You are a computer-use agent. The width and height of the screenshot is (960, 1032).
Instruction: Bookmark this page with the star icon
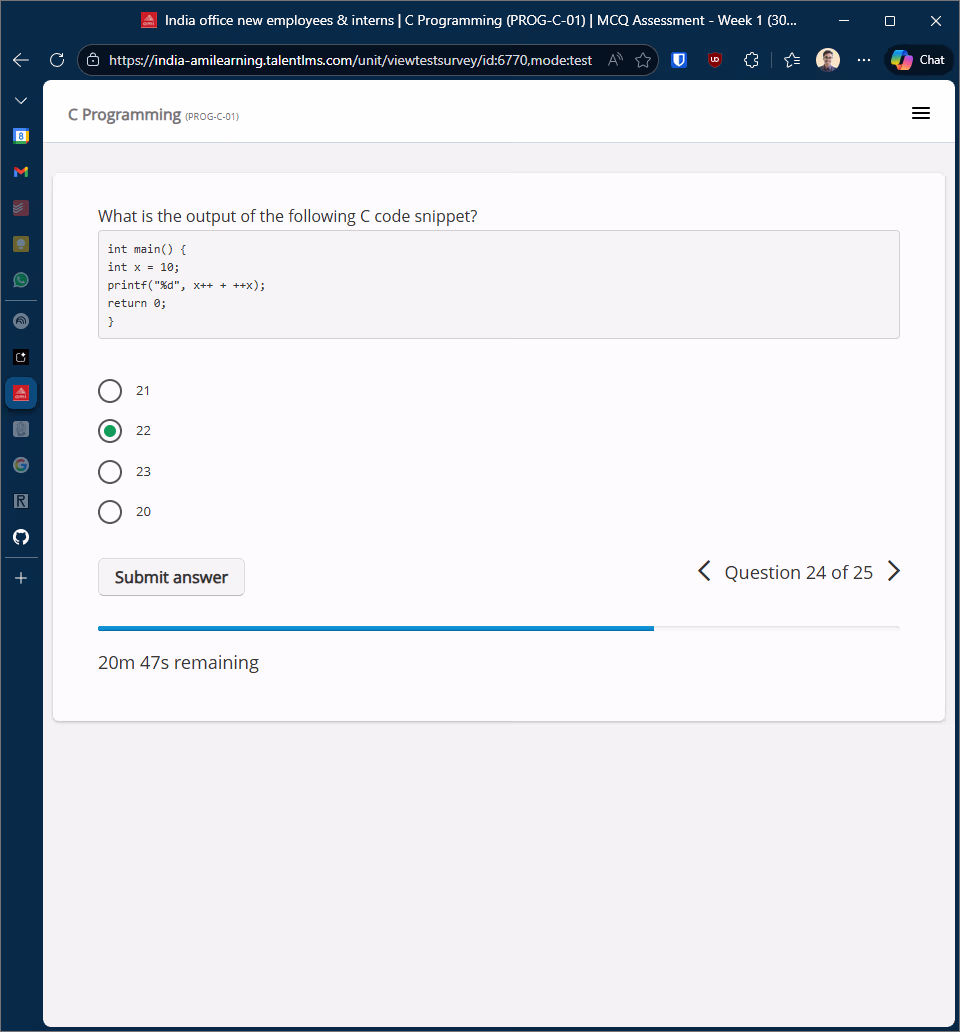[643, 60]
